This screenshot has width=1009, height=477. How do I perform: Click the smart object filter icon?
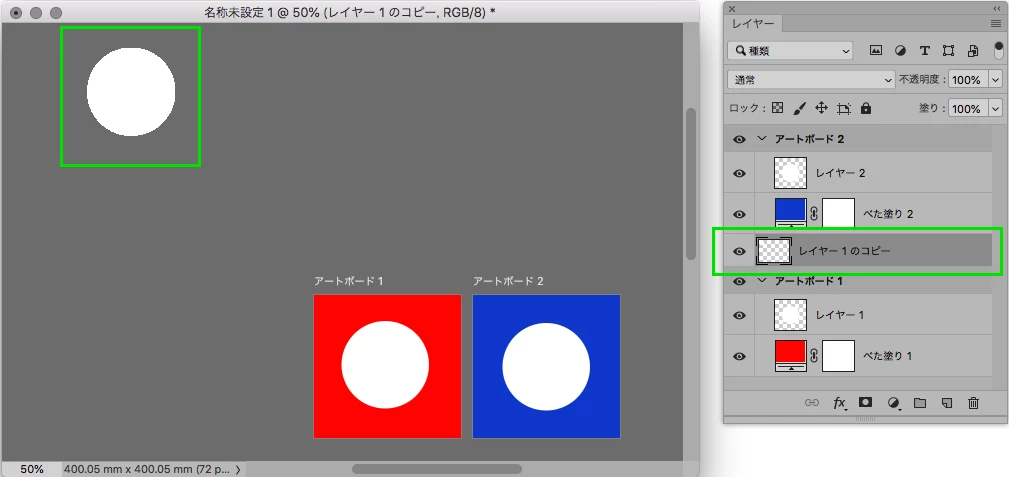(x=973, y=50)
